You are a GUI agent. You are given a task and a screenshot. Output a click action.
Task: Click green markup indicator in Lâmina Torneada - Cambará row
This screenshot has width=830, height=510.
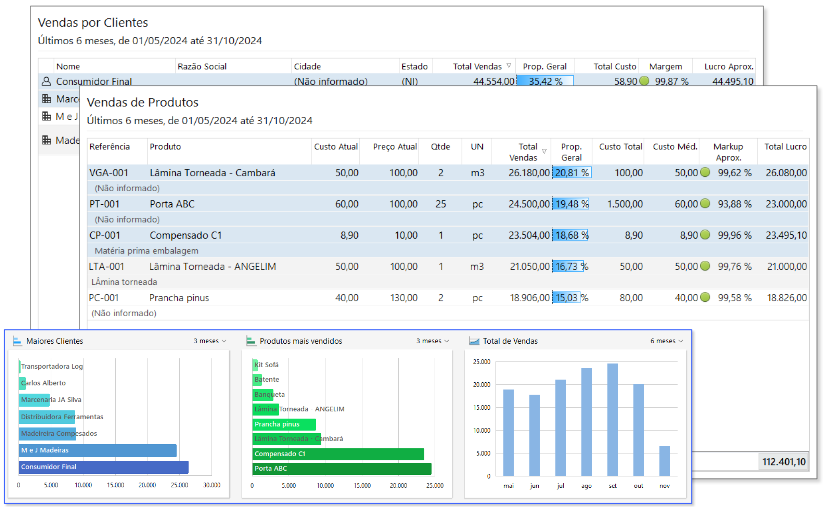click(x=705, y=172)
